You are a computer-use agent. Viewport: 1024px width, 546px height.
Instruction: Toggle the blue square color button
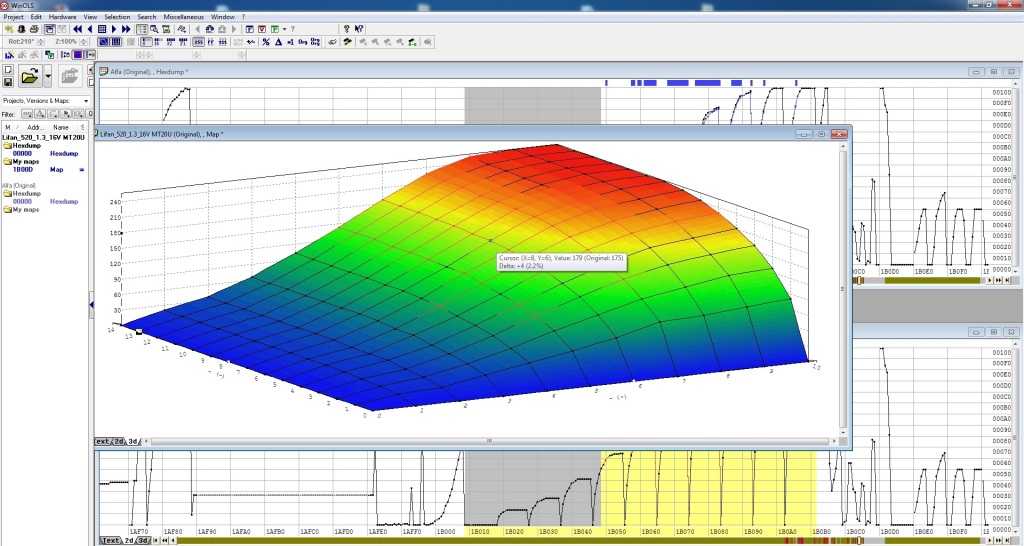tap(78, 55)
